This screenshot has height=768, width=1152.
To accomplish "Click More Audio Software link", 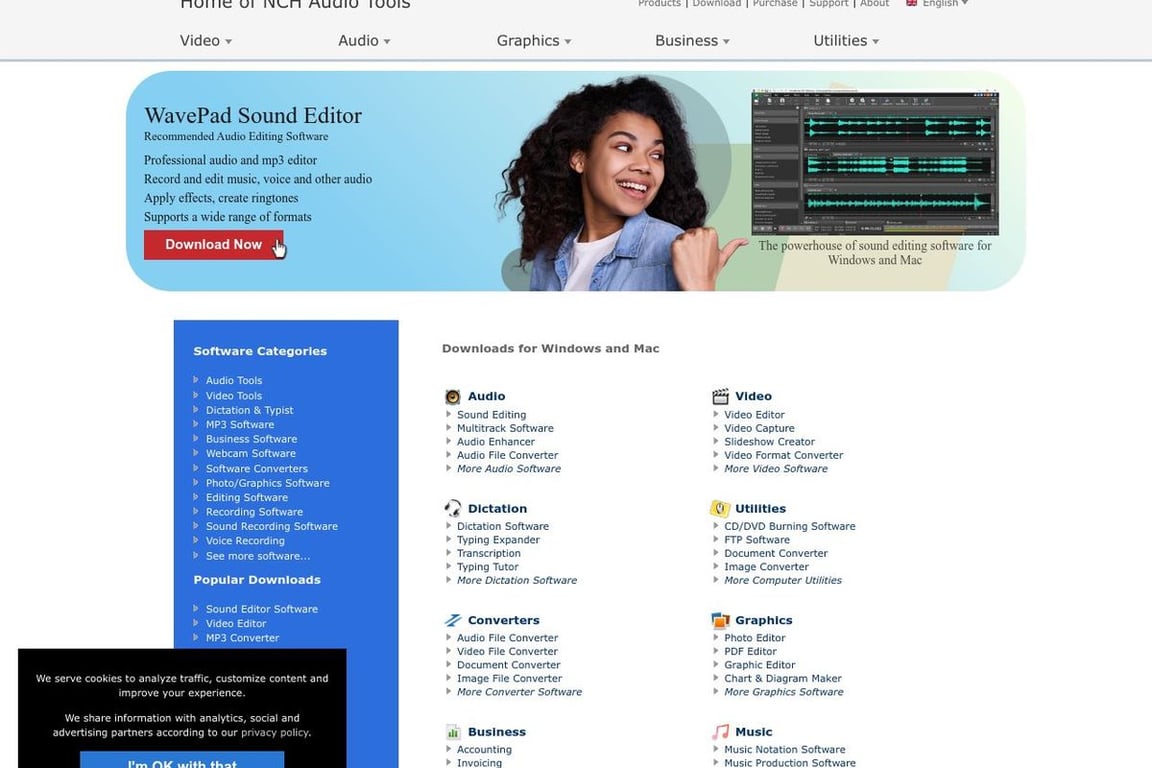I will [x=508, y=469].
